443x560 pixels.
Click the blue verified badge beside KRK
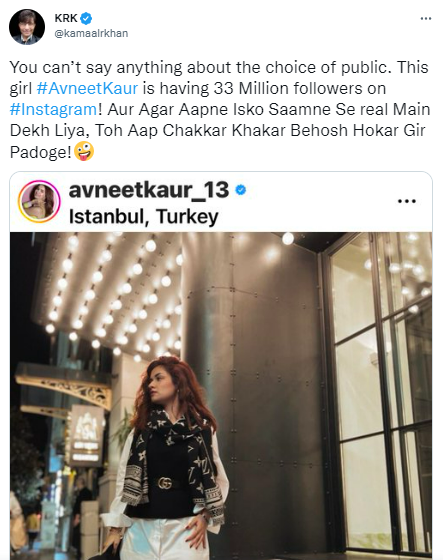(x=86, y=18)
